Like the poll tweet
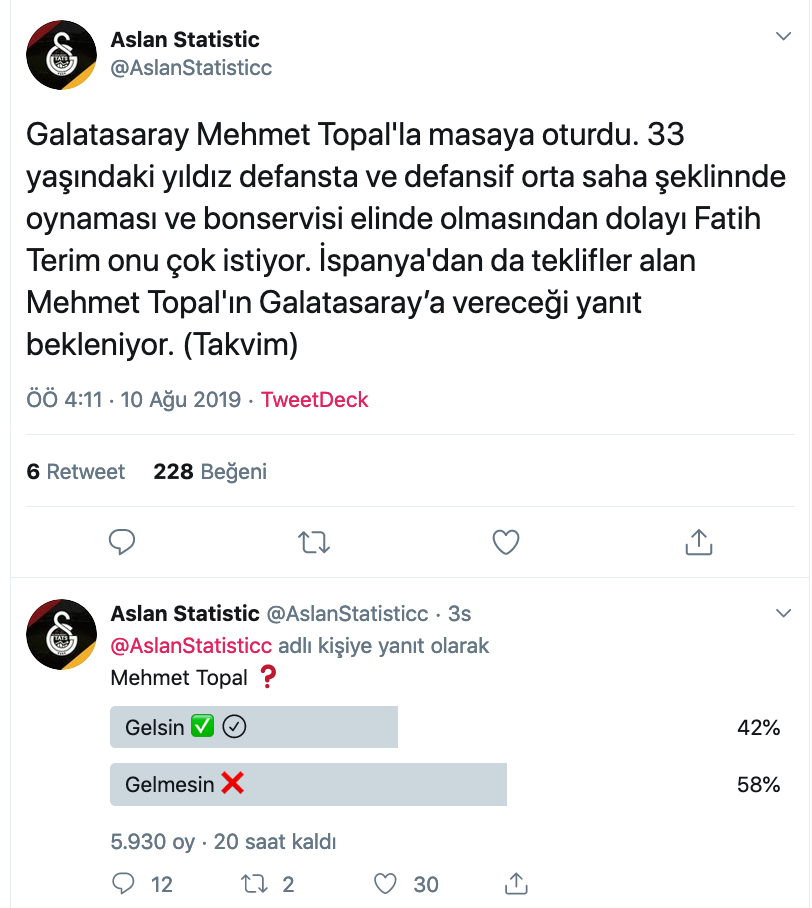 click(x=387, y=883)
